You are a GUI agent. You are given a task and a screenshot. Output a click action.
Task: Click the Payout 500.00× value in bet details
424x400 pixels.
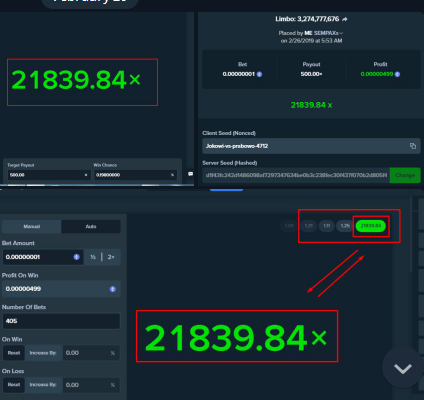point(311,74)
